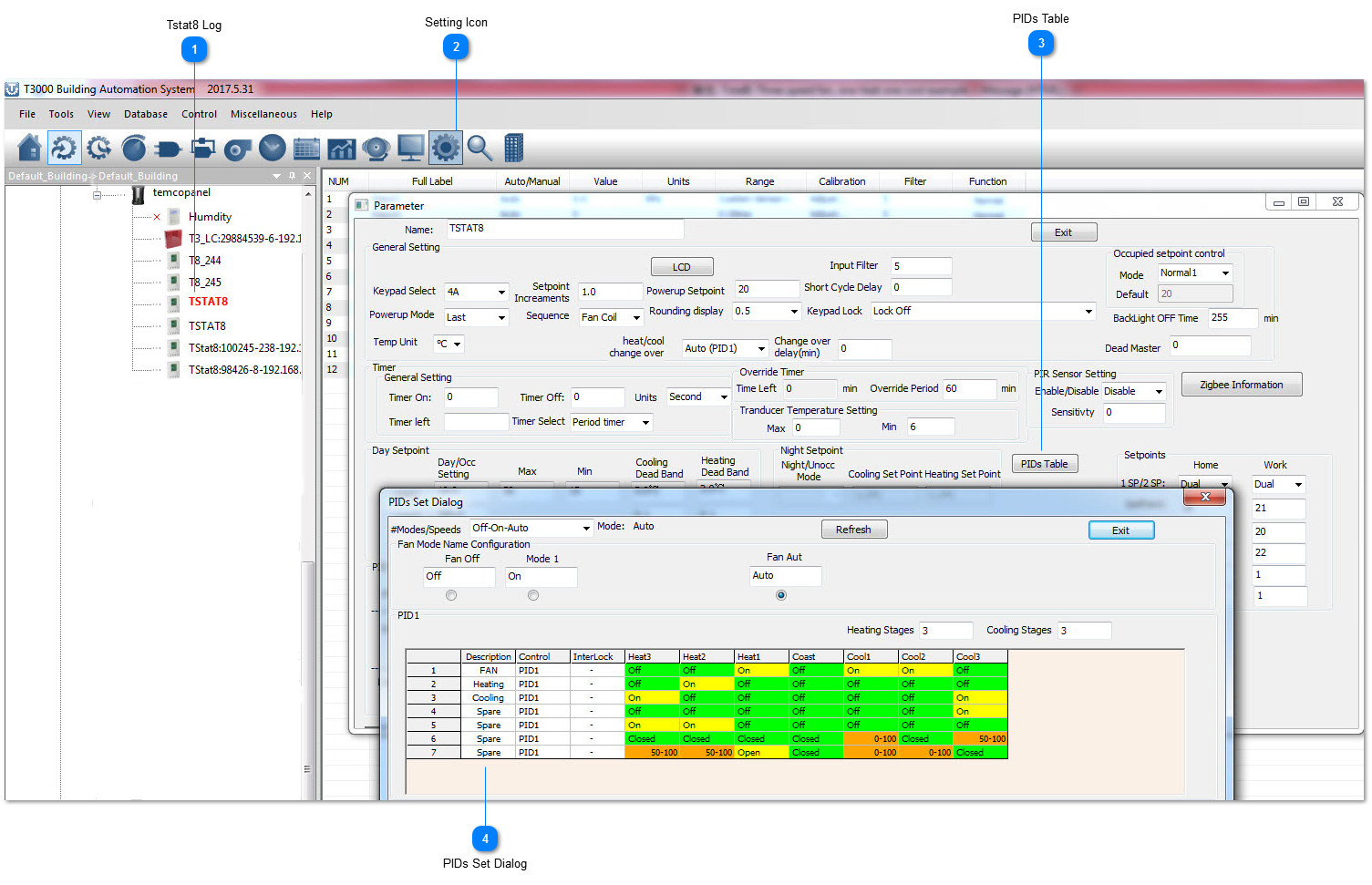Open the Home building view icon

[x=29, y=148]
